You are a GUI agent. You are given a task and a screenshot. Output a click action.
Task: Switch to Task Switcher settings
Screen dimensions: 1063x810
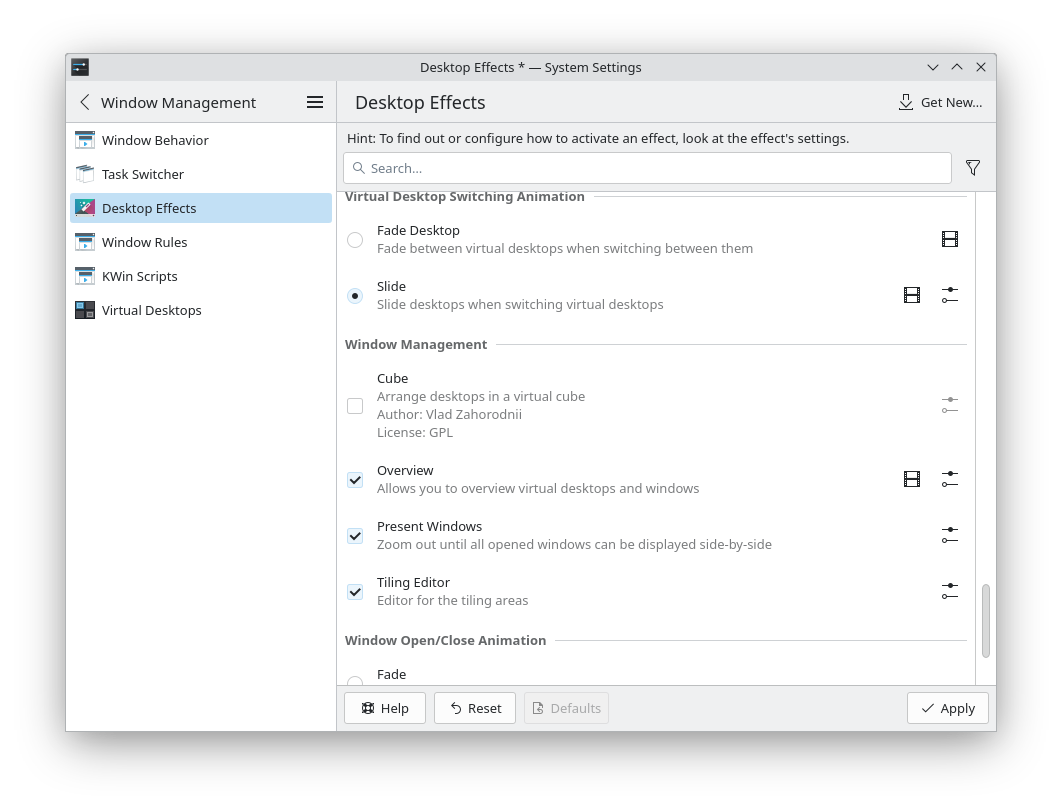click(143, 174)
